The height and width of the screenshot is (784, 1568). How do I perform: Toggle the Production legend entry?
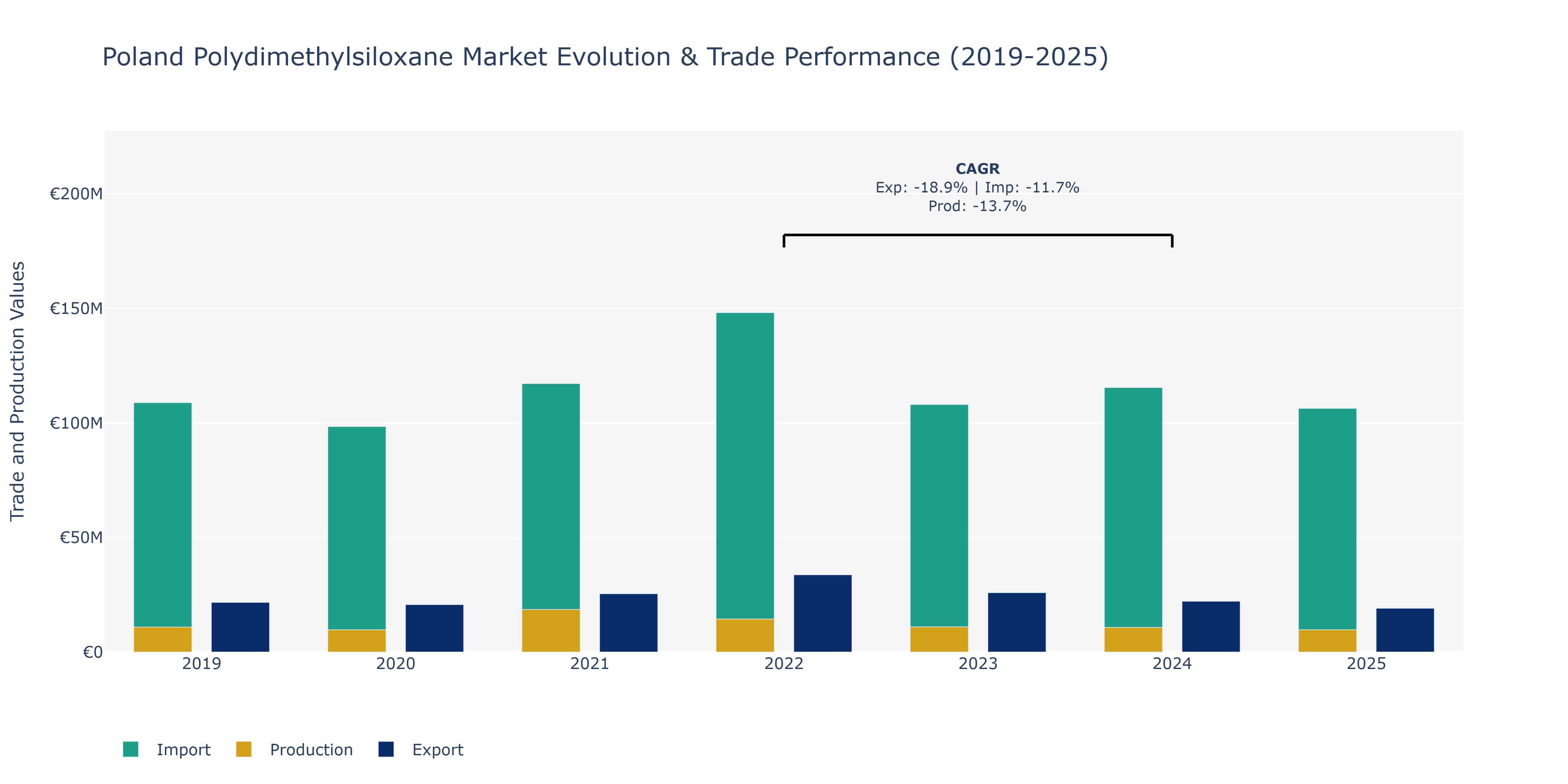click(295, 749)
